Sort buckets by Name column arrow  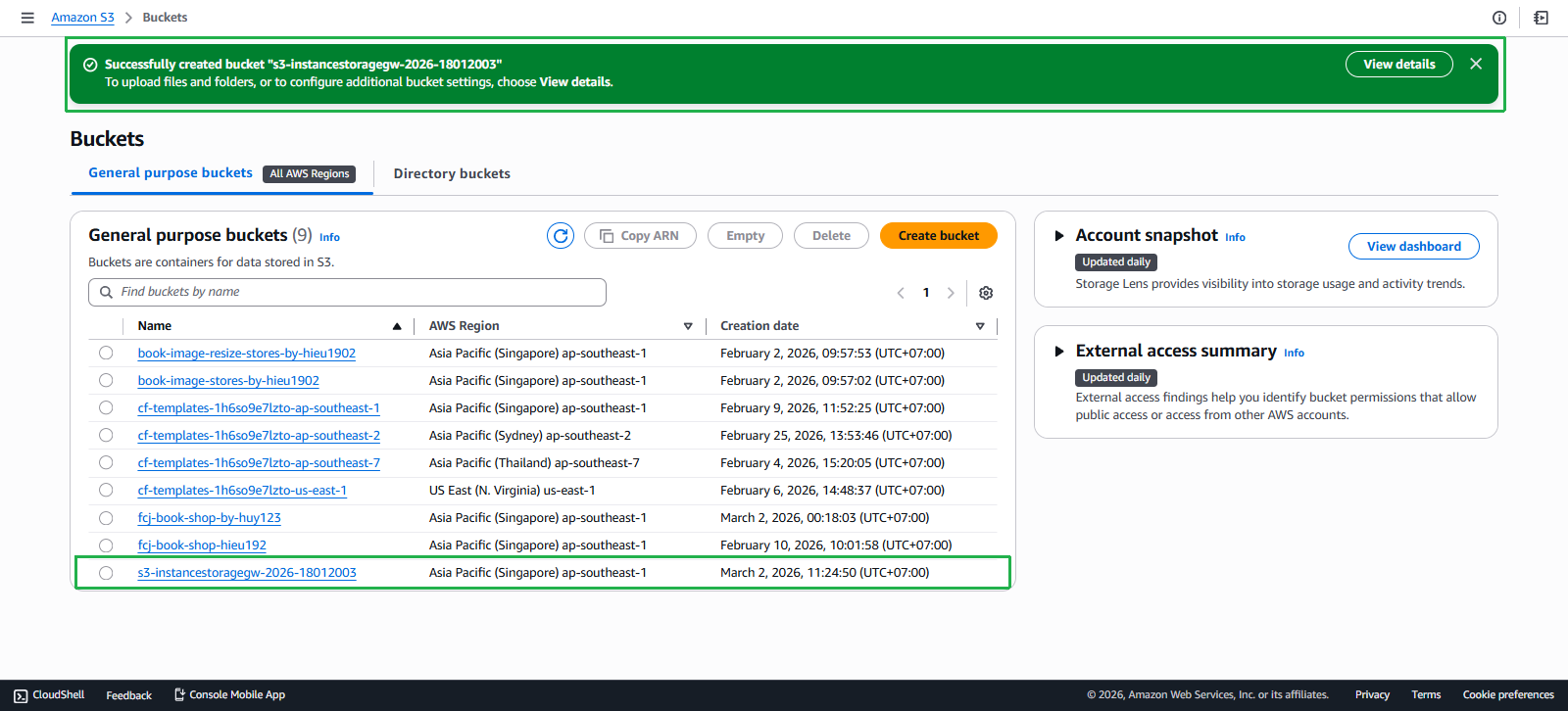[397, 326]
